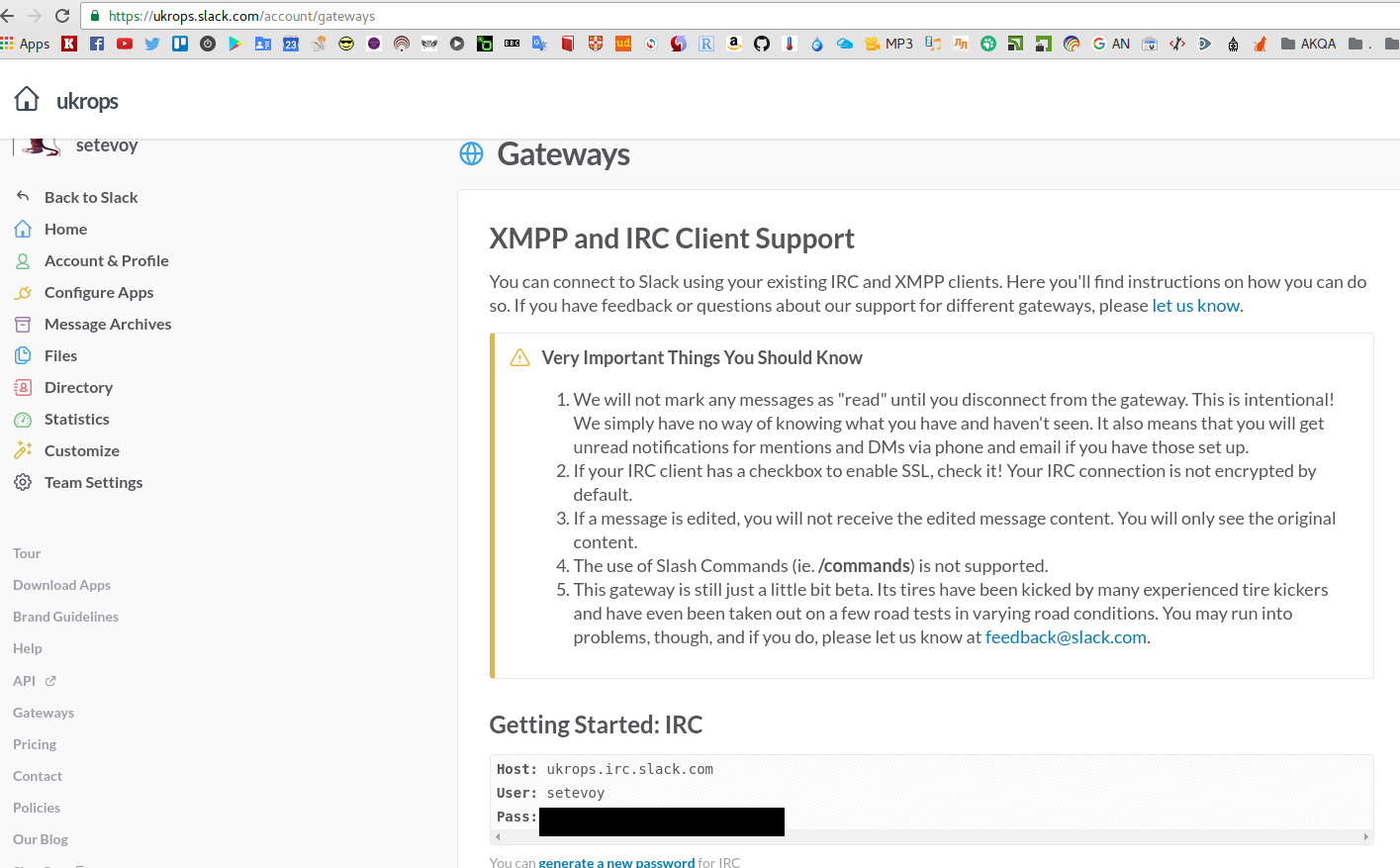The image size is (1400, 868).
Task: Click the IRC code box scroll-right arrow
Action: [x=1365, y=837]
